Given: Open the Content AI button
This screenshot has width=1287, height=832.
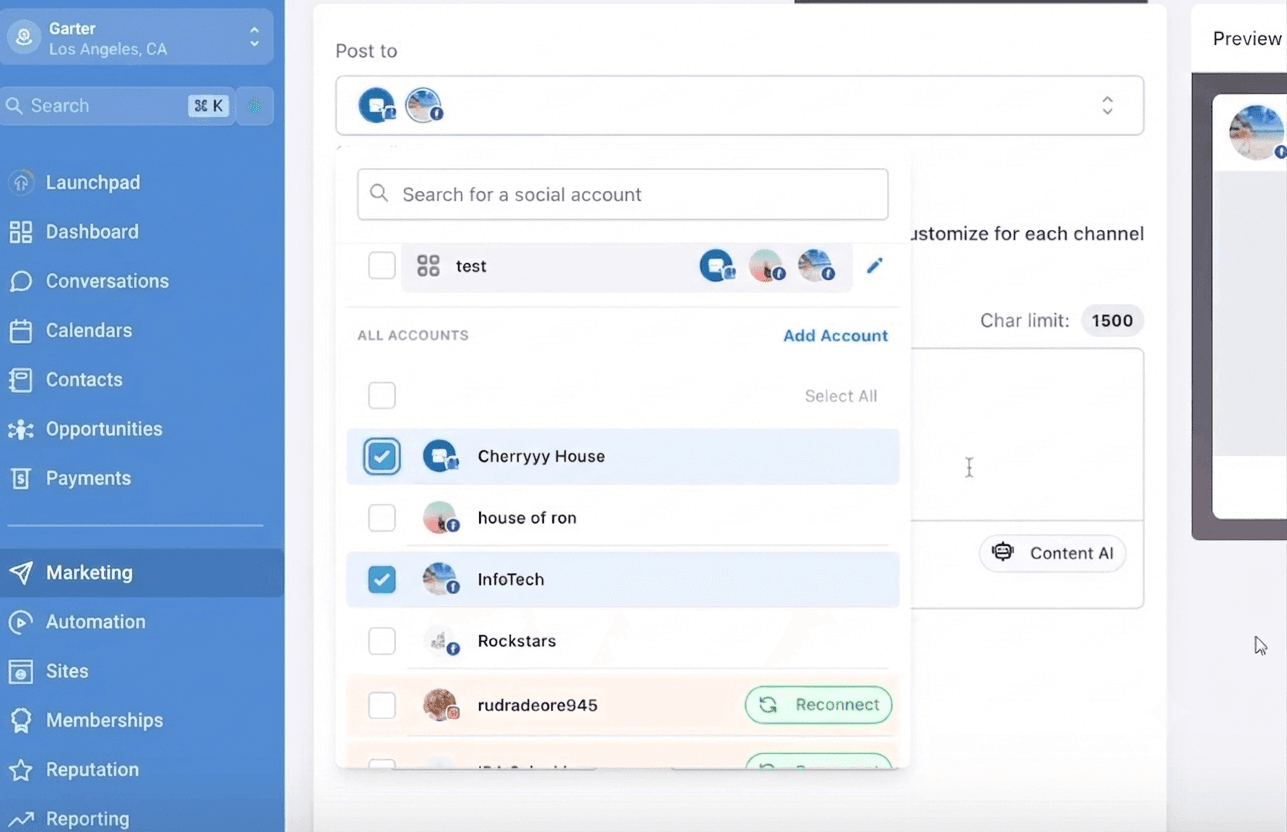Looking at the screenshot, I should [1052, 553].
